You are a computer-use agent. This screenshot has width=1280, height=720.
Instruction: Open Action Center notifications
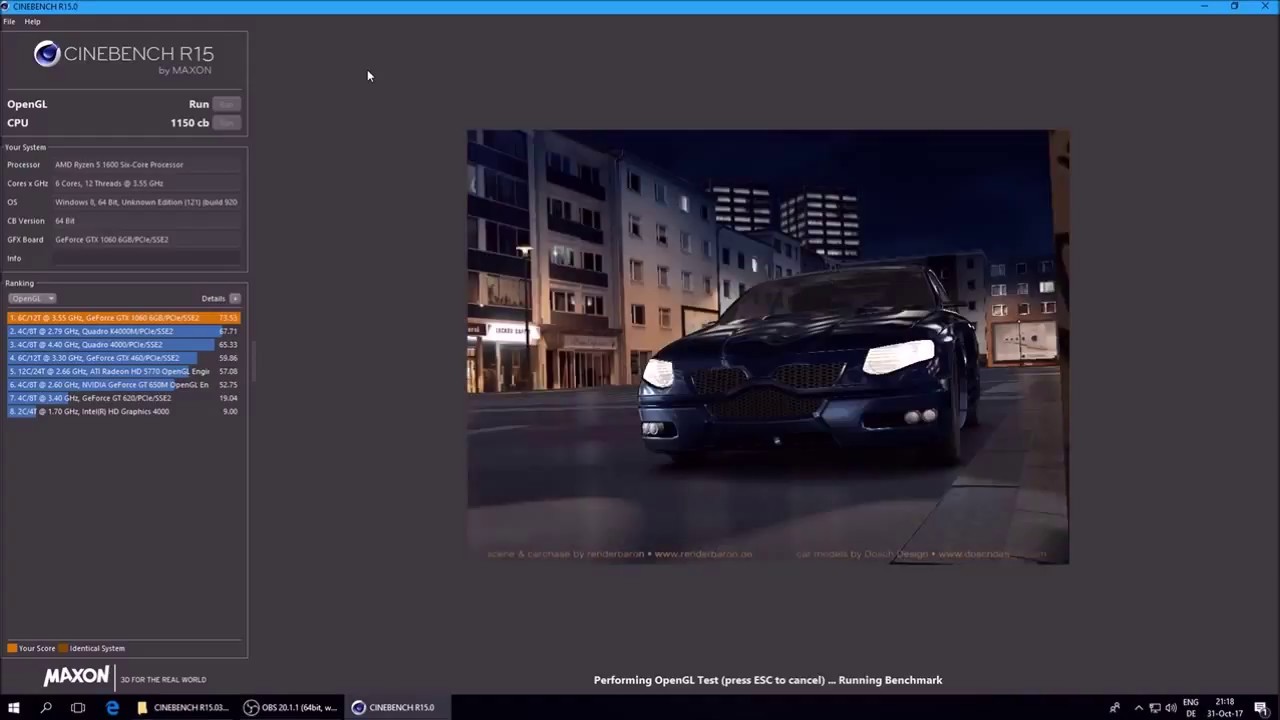(1261, 708)
